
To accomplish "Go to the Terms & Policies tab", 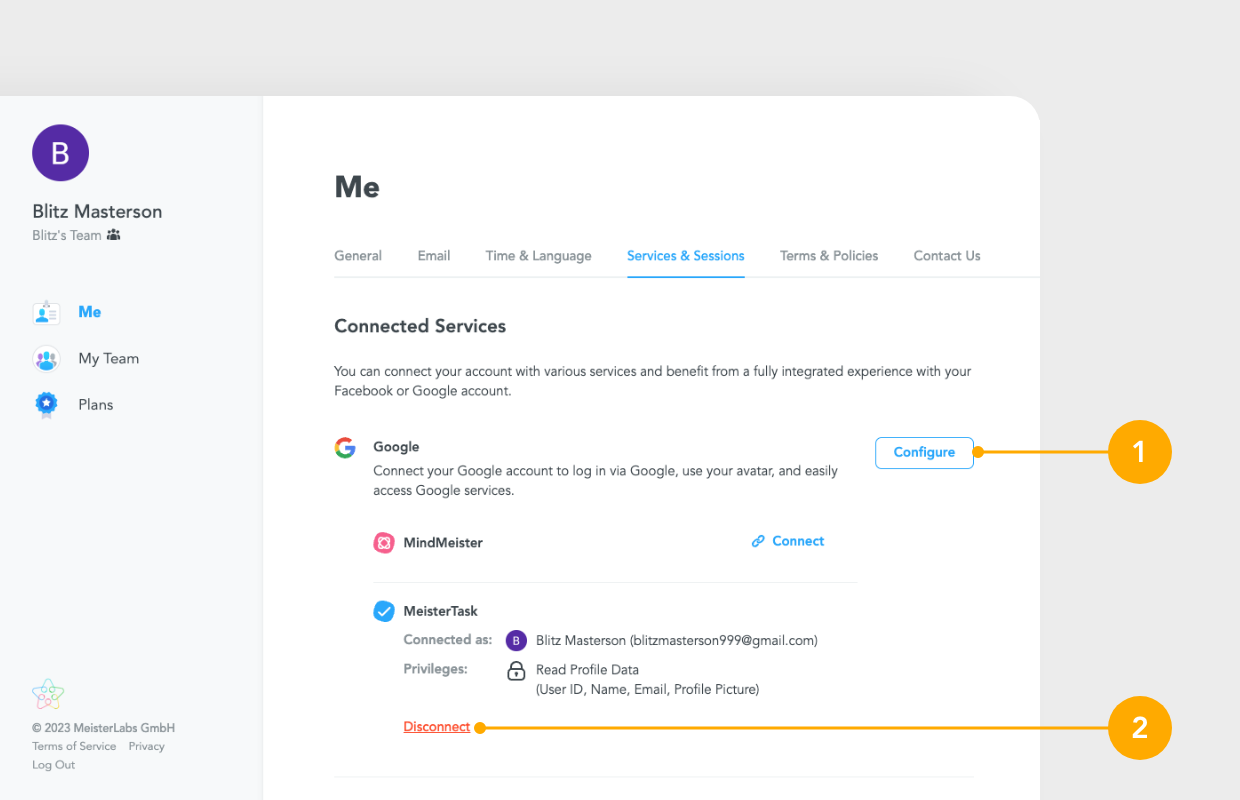I will [829, 256].
